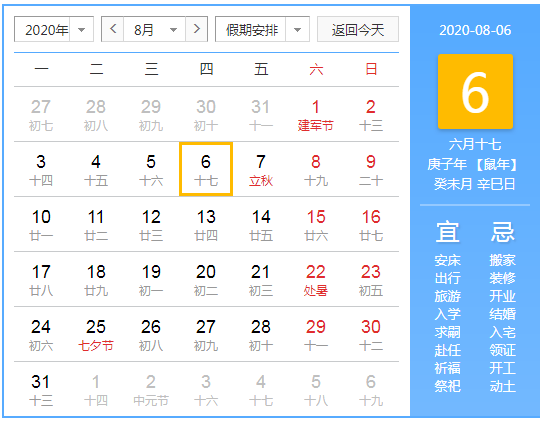546x422 pixels.
Task: Select August 22 处暑 date
Action: click(x=316, y=280)
